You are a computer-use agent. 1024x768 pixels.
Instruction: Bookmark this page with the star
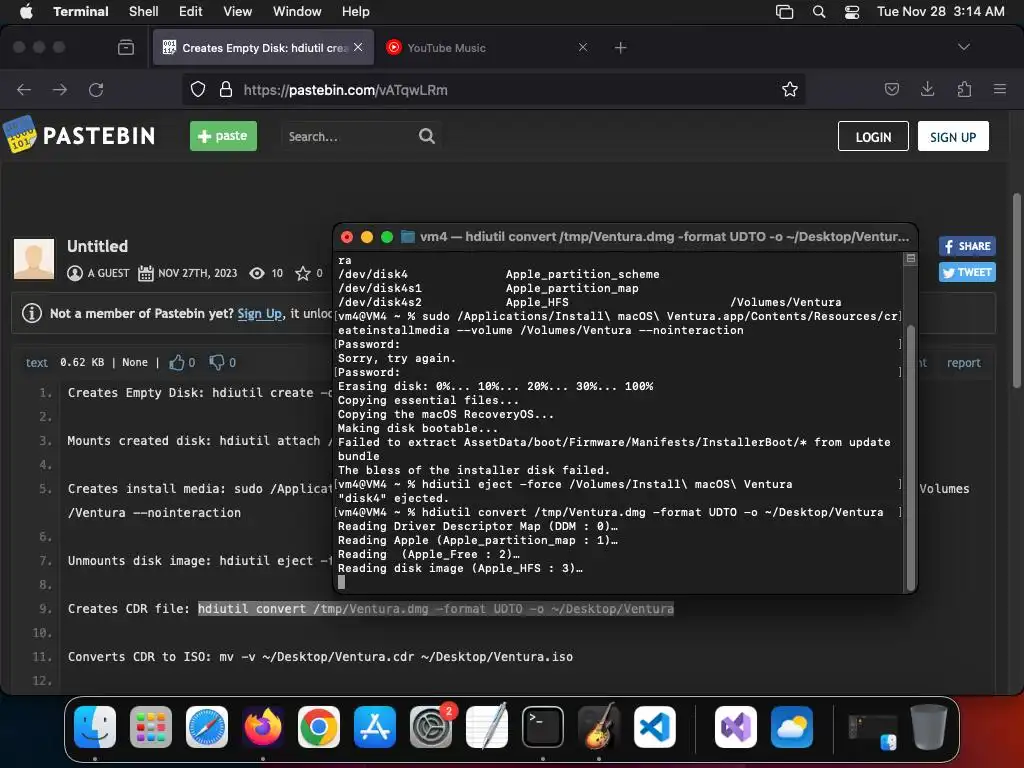tap(790, 89)
